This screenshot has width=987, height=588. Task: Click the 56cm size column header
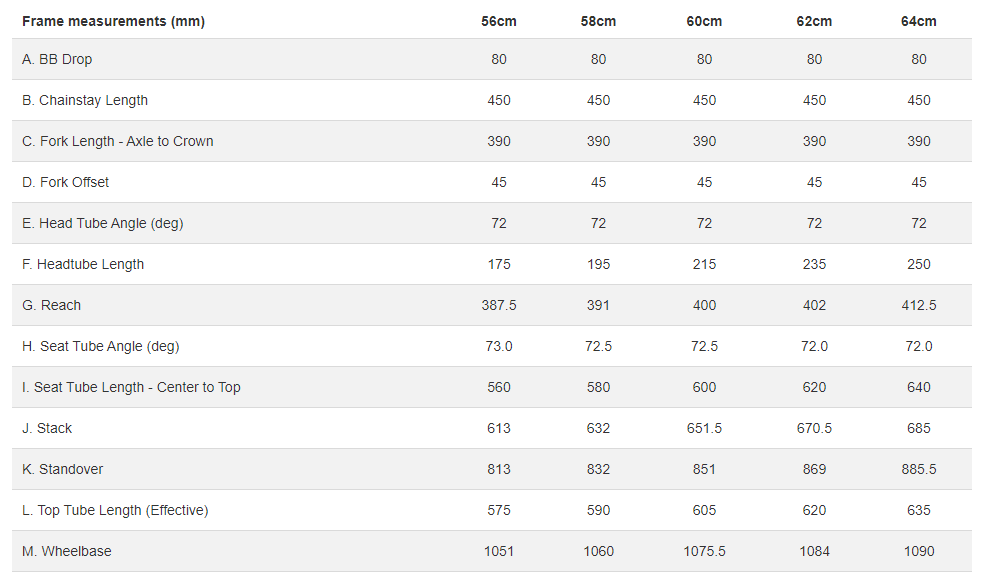499,21
